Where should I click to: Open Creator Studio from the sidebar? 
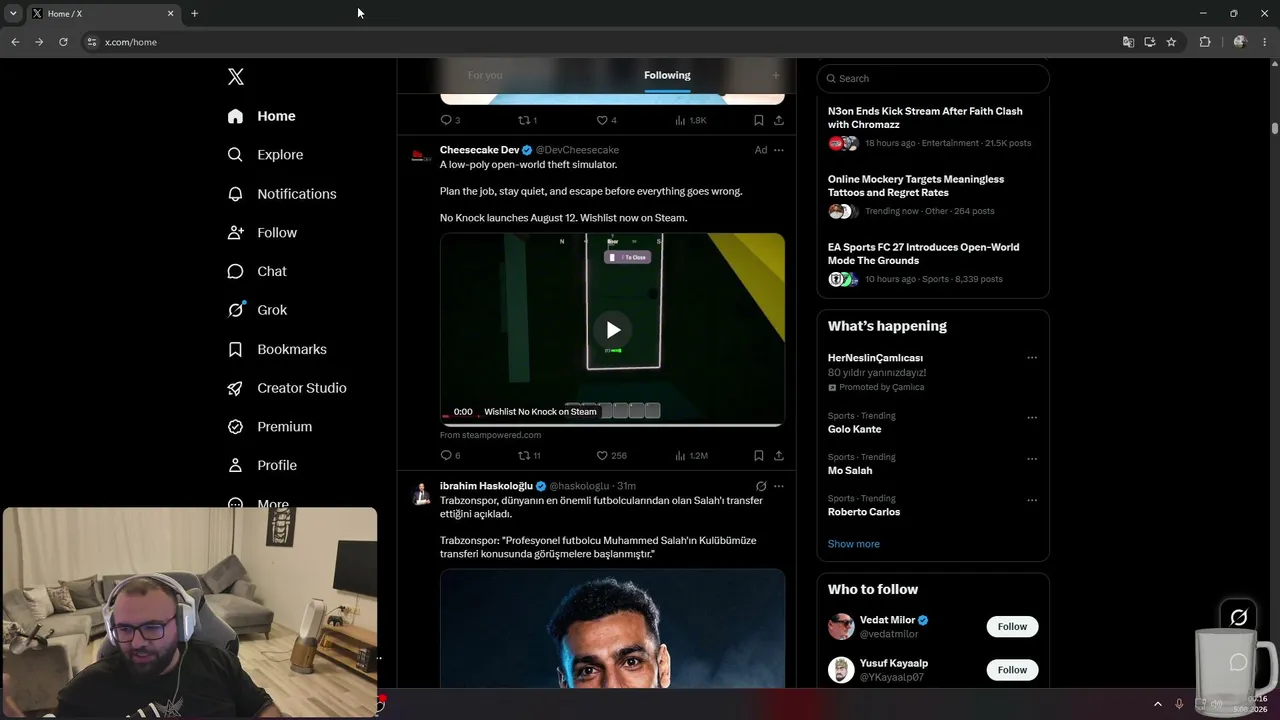coord(287,388)
